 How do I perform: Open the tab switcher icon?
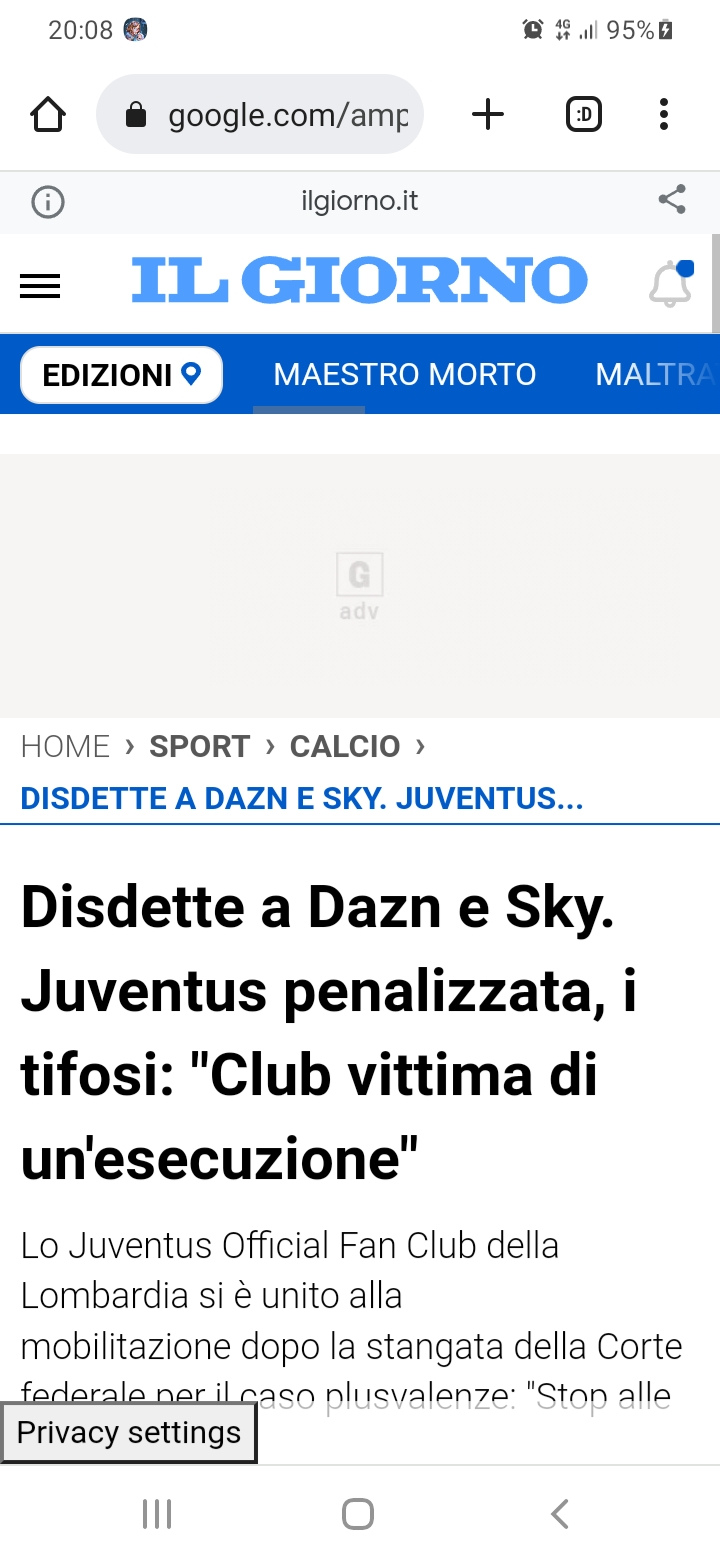584,115
